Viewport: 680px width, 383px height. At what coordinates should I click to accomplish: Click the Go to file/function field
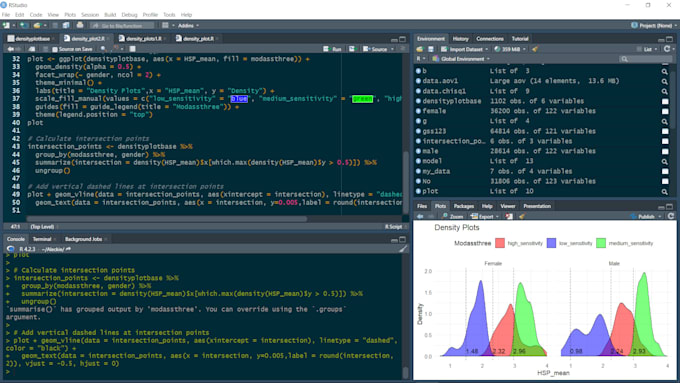point(122,26)
